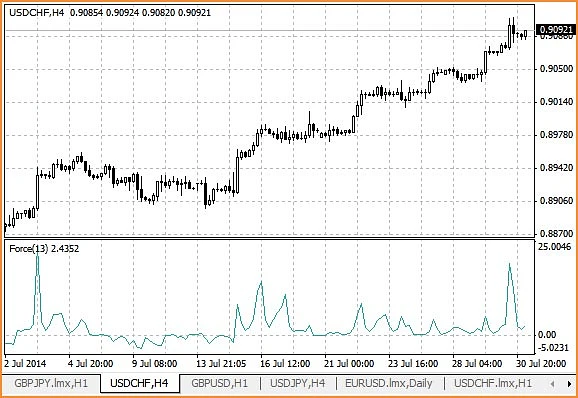Image resolution: width=578 pixels, height=398 pixels.
Task: Click the 9 Jul 08:00 time label
Action: click(x=155, y=364)
